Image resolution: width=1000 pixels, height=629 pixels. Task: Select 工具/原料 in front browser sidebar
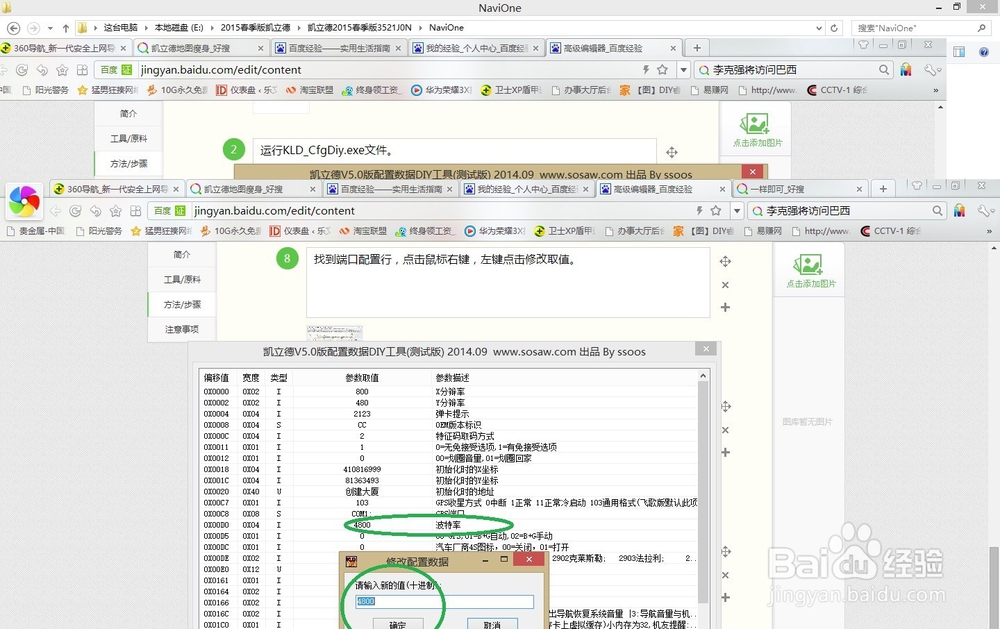[182, 279]
